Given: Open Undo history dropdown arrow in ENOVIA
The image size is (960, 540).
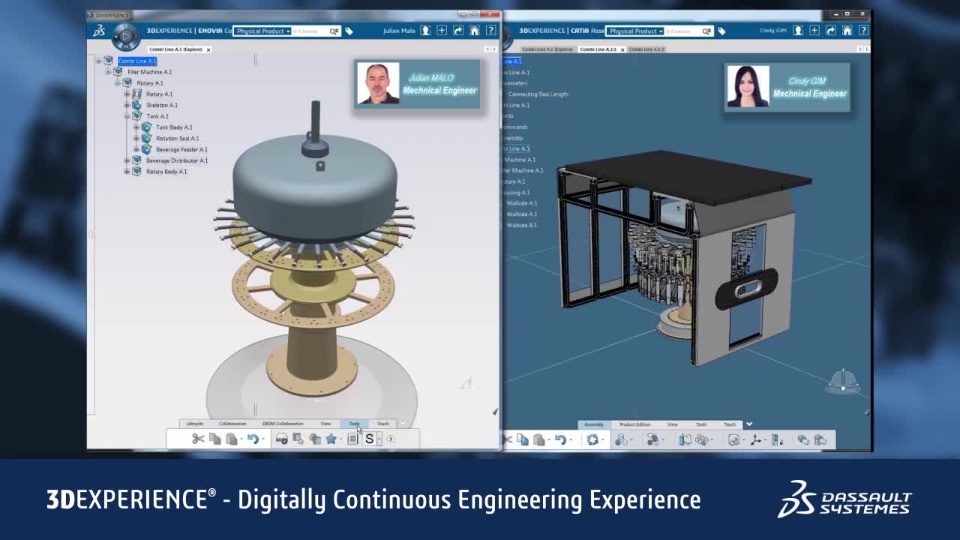Looking at the screenshot, I should pos(263,439).
